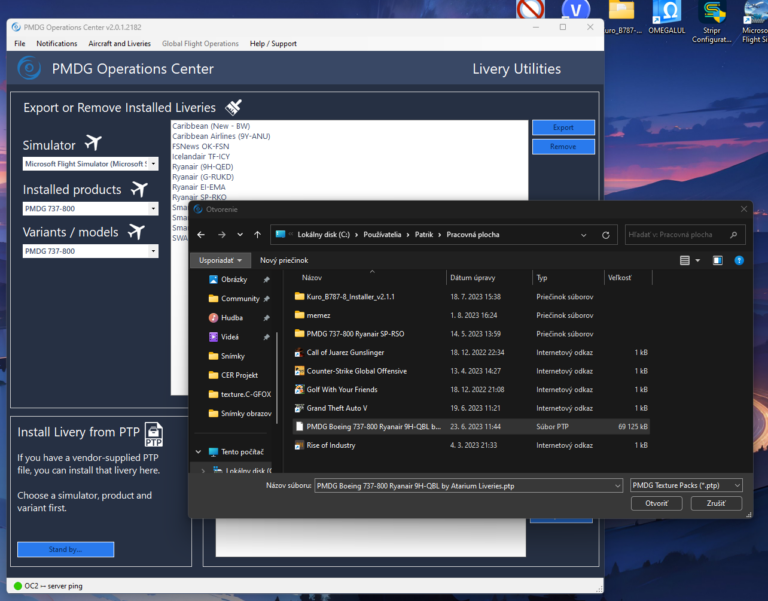The width and height of the screenshot is (768, 601).
Task: Select Videá in the dialog sidebar
Action: [230, 337]
